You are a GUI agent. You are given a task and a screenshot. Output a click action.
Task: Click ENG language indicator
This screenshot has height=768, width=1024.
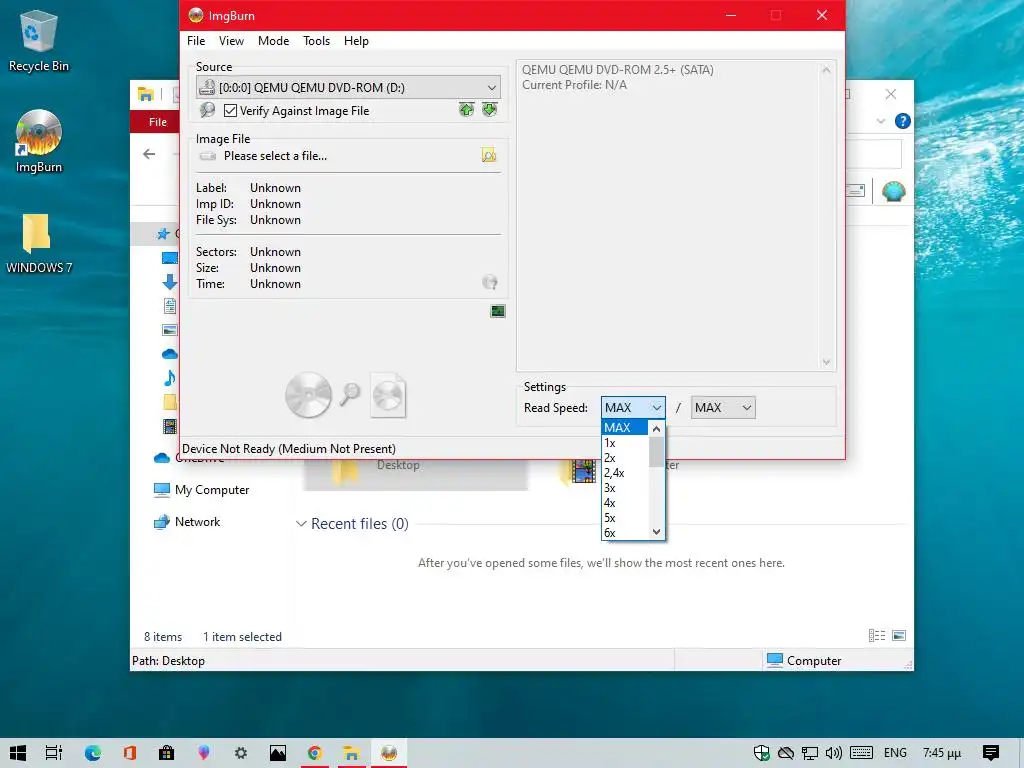click(x=895, y=753)
